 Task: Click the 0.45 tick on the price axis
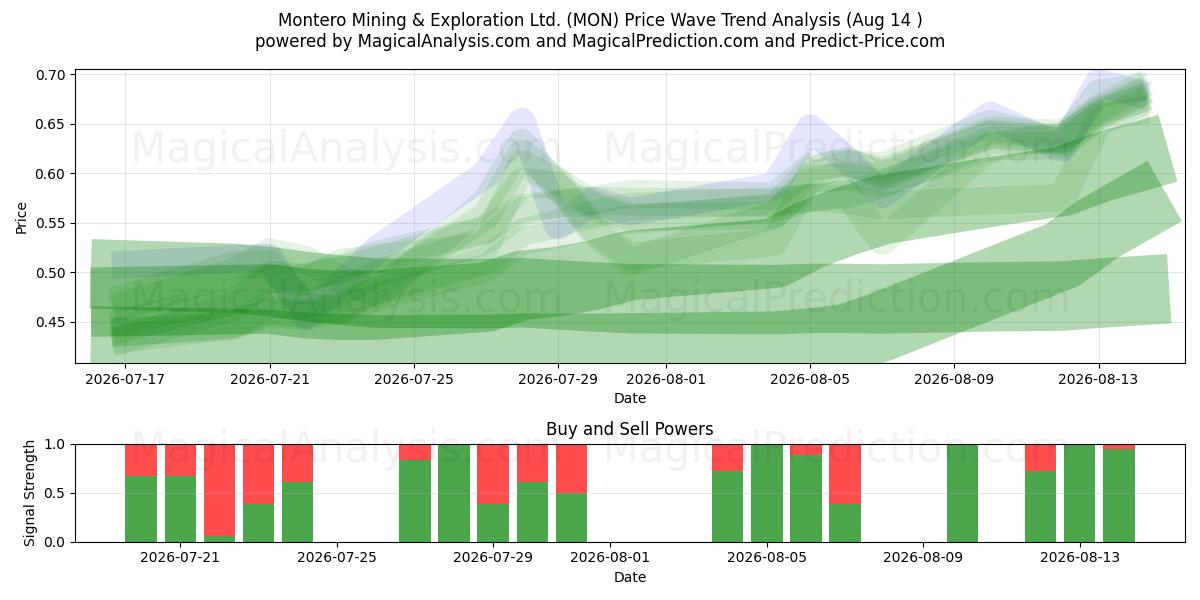pyautogui.click(x=52, y=322)
